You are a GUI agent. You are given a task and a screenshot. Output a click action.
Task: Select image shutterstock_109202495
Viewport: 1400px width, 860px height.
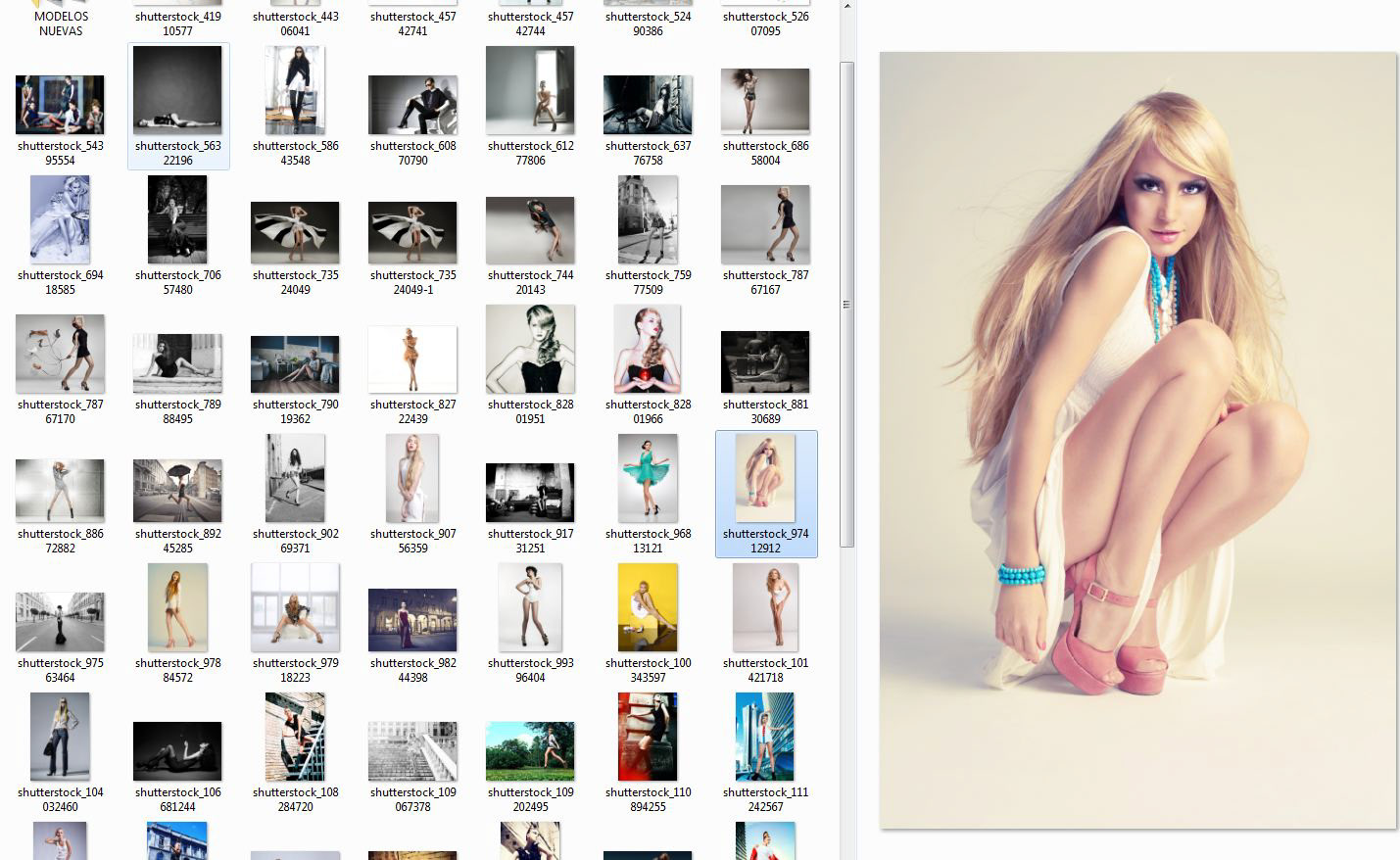(x=530, y=751)
